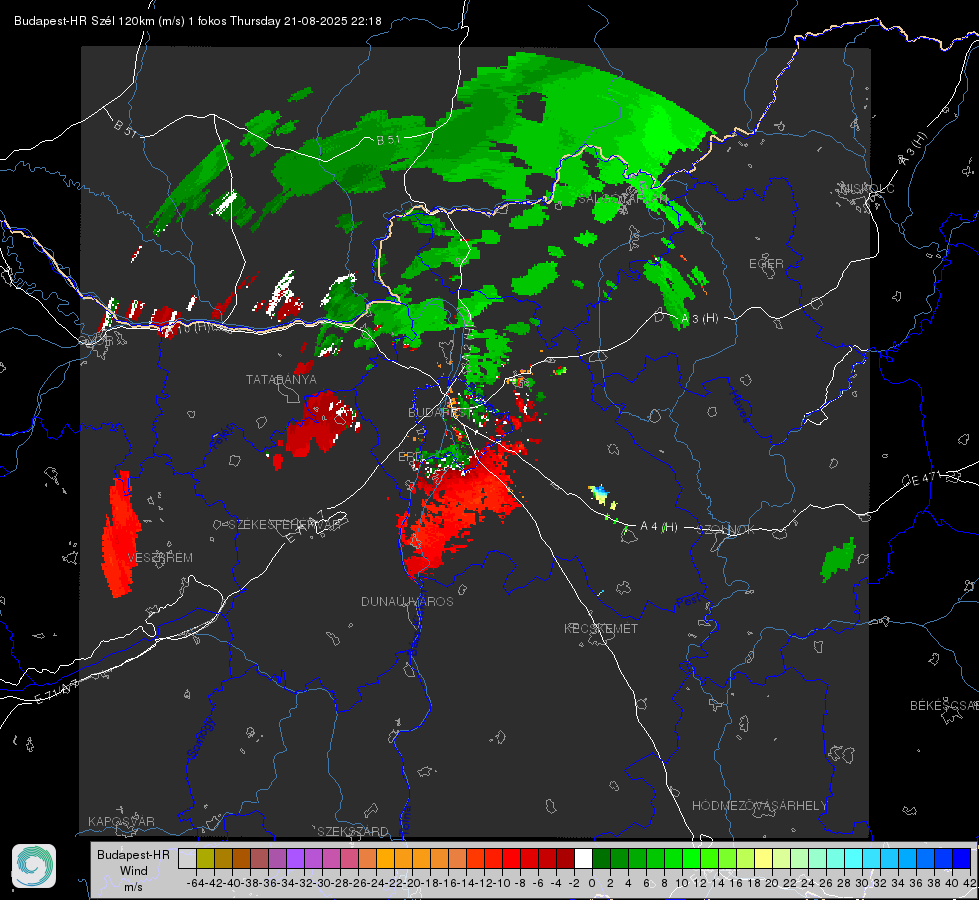
Task: Click the isolated green echo east of Szolnok
Action: click(x=838, y=560)
